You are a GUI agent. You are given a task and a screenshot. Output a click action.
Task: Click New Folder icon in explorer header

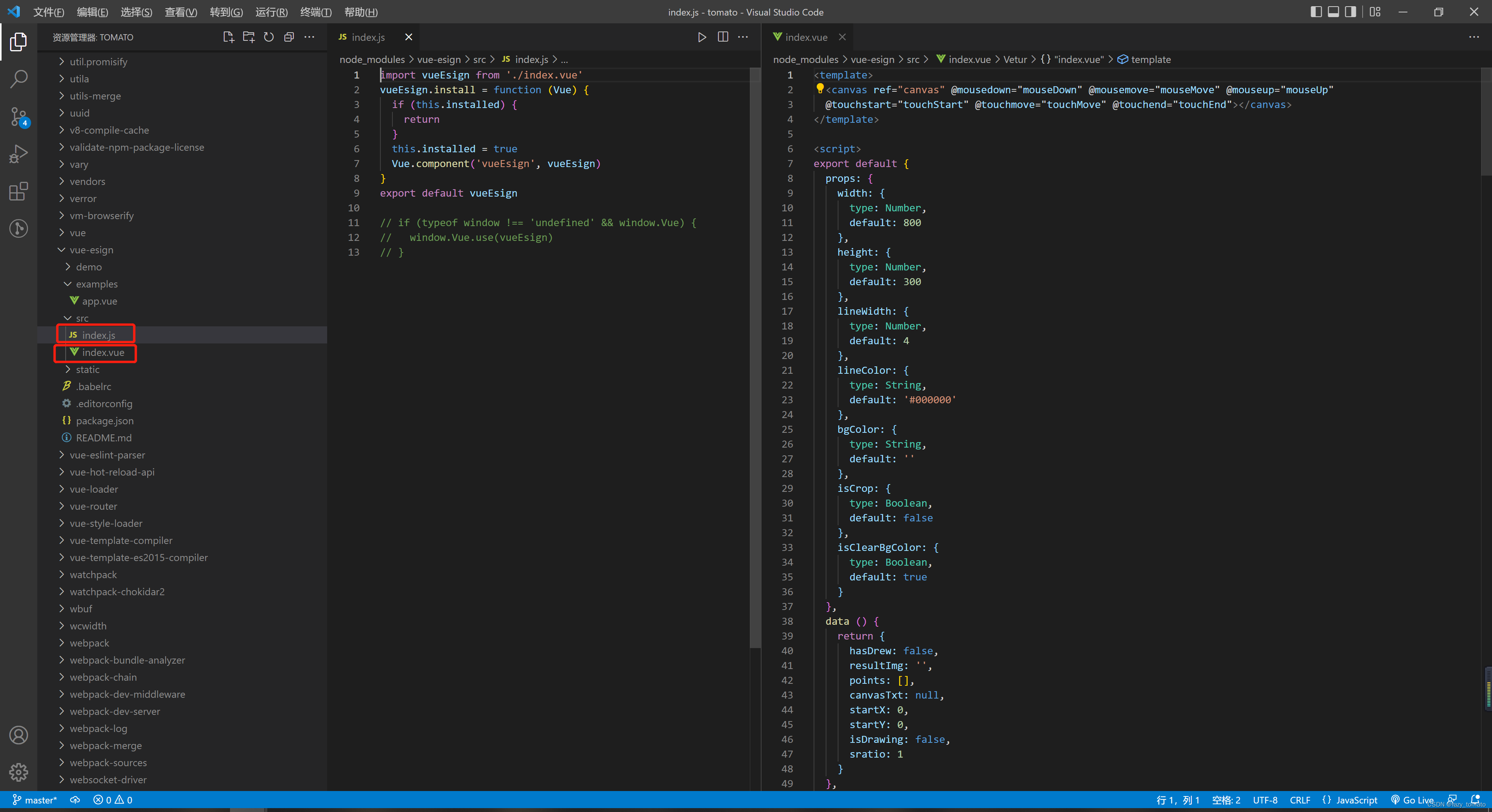tap(249, 37)
